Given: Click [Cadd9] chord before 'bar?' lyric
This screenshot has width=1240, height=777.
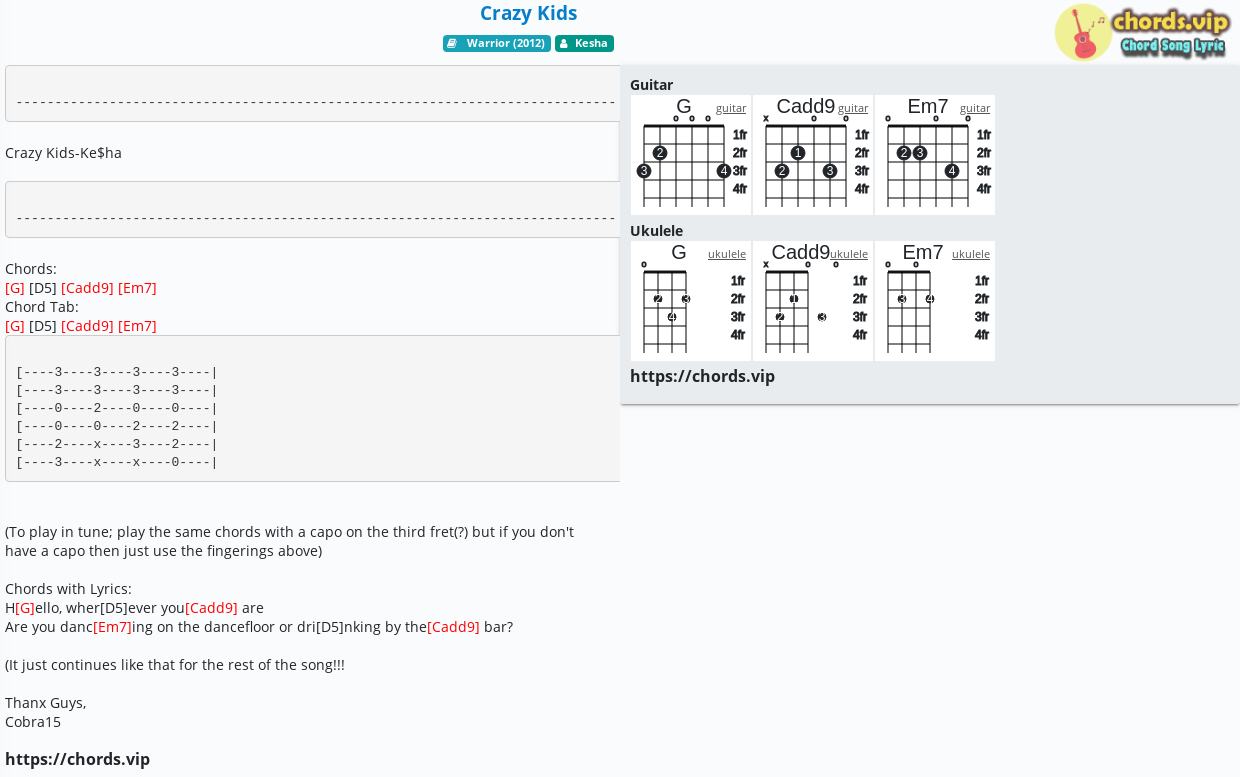Looking at the screenshot, I should (x=453, y=627).
